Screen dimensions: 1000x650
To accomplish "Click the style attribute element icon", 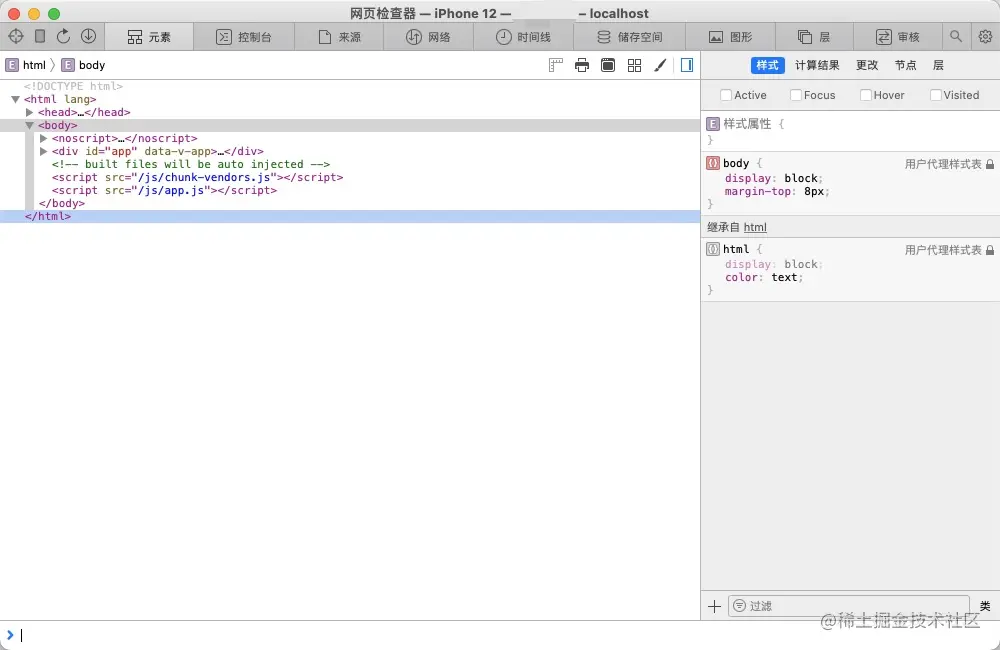I will pos(713,124).
